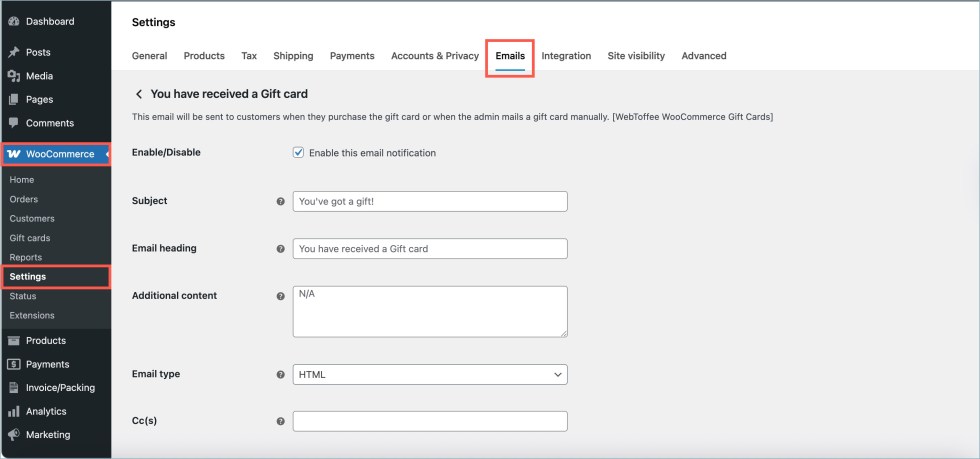Switch to the Integration tab
The height and width of the screenshot is (459, 980).
coord(566,56)
